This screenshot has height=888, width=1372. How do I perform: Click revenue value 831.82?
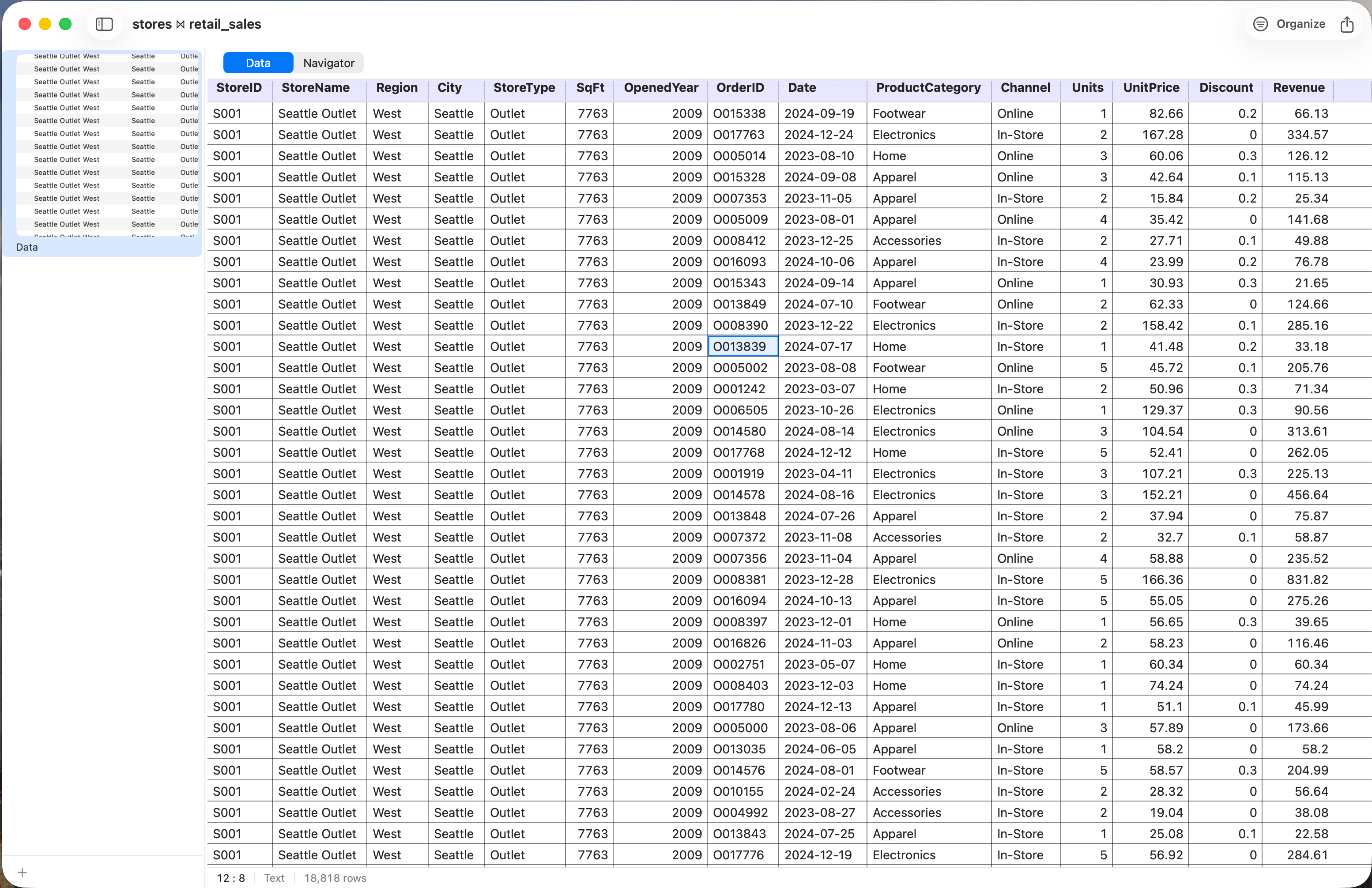click(1298, 579)
